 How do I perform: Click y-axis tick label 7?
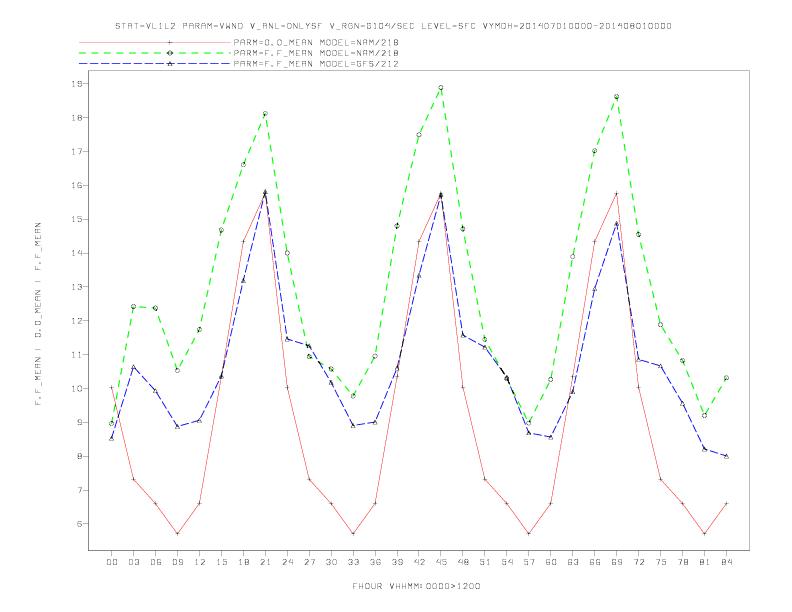[x=79, y=490]
